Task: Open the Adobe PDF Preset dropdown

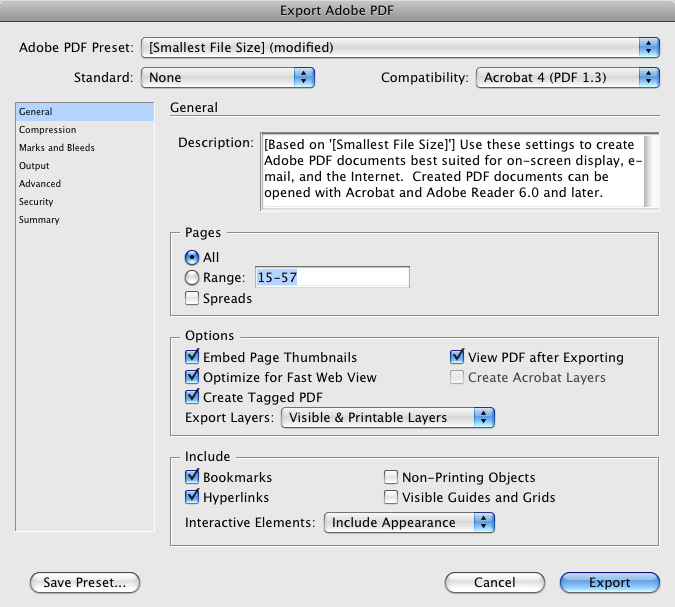Action: [x=400, y=47]
